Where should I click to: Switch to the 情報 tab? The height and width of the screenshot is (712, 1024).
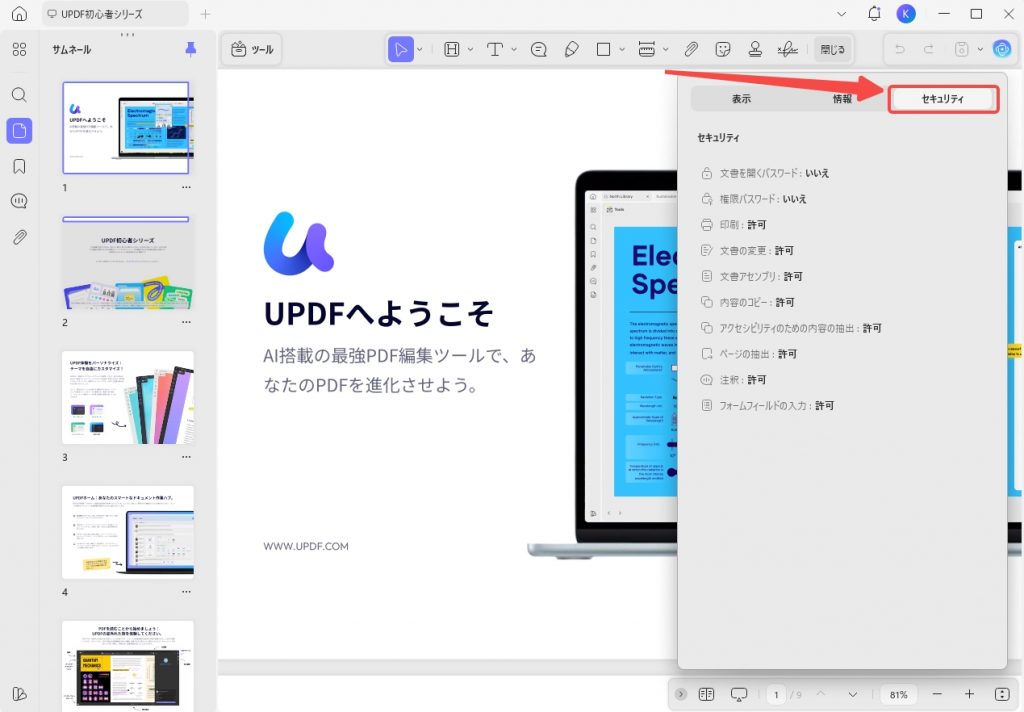pos(842,99)
